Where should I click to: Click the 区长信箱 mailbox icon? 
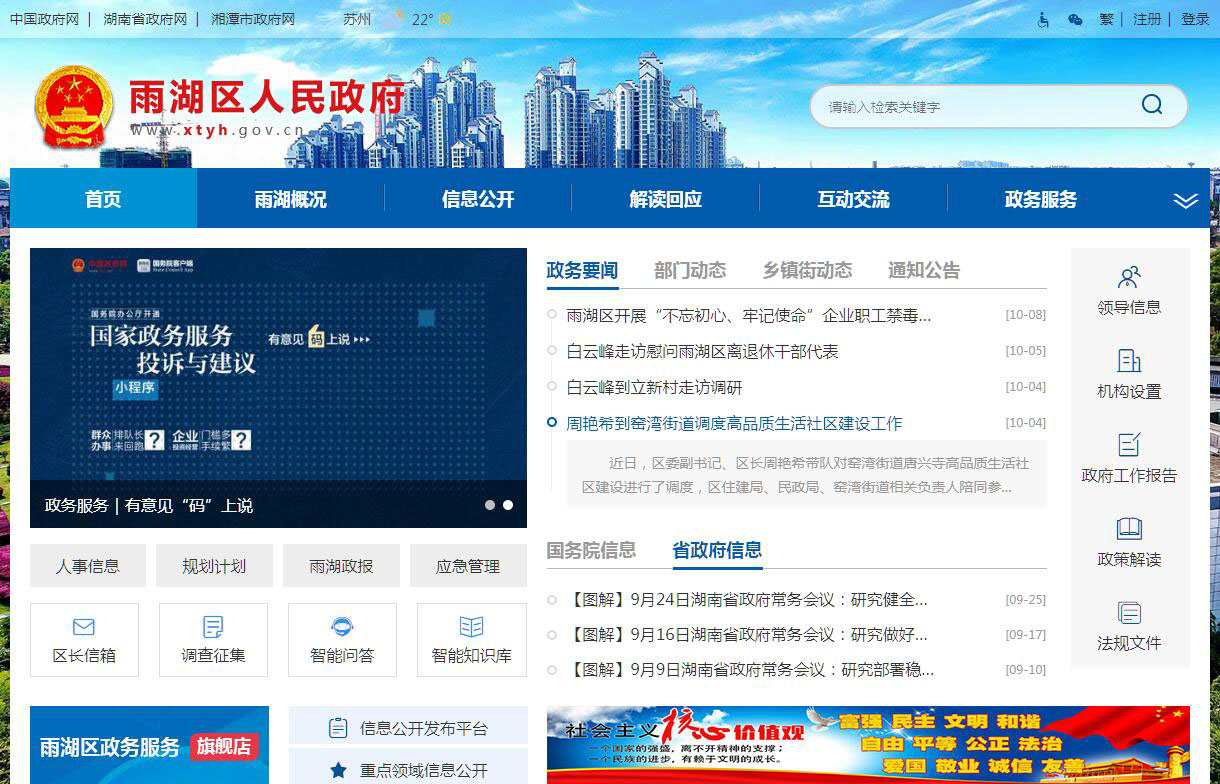point(84,627)
